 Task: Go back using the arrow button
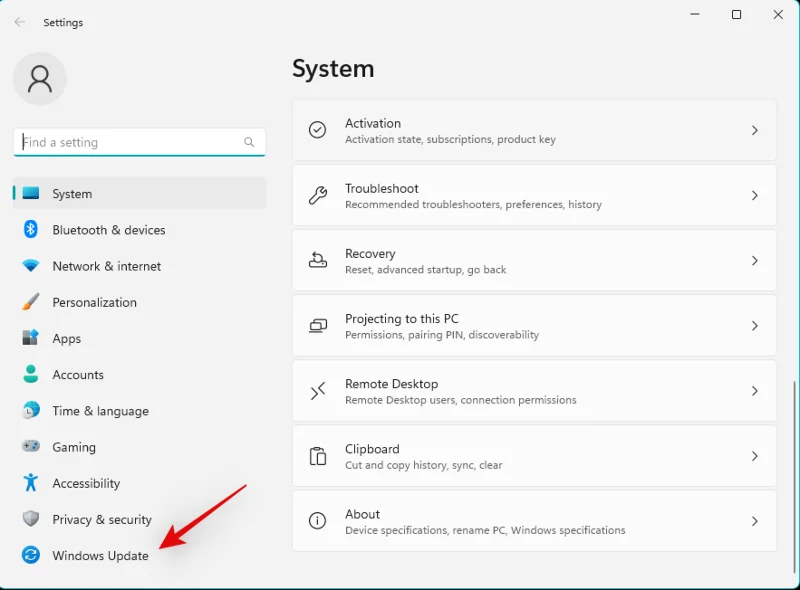tap(19, 22)
